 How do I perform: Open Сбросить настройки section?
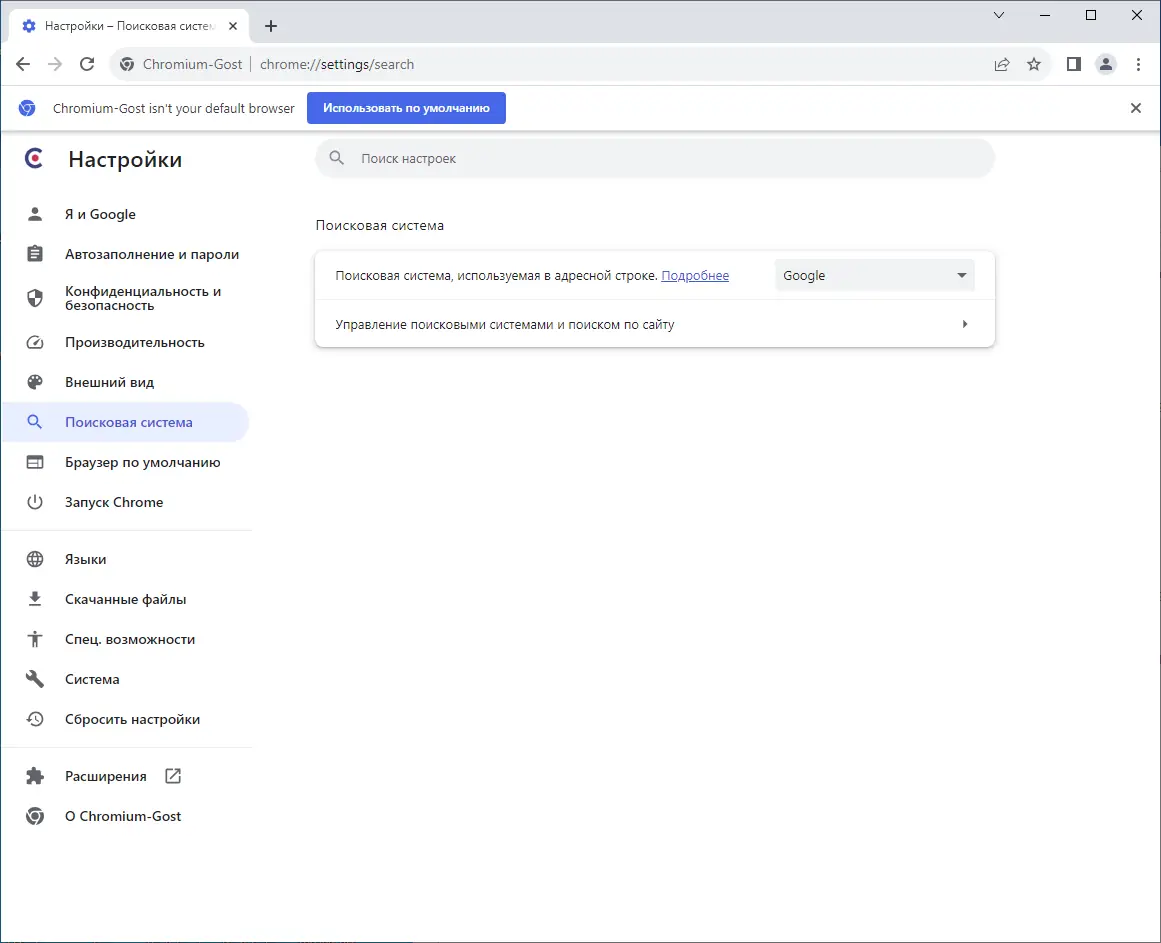point(126,719)
